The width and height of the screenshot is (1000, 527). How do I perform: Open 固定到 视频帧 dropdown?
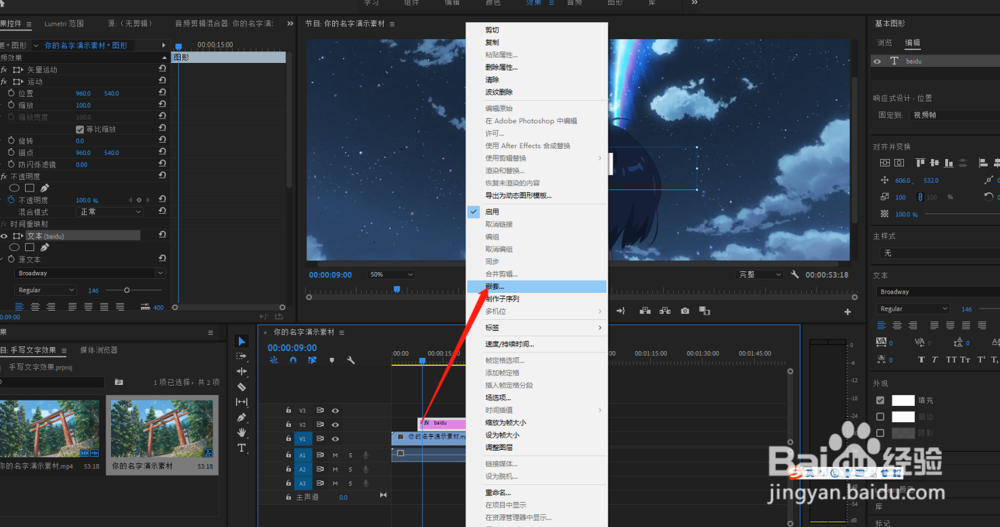click(x=954, y=115)
